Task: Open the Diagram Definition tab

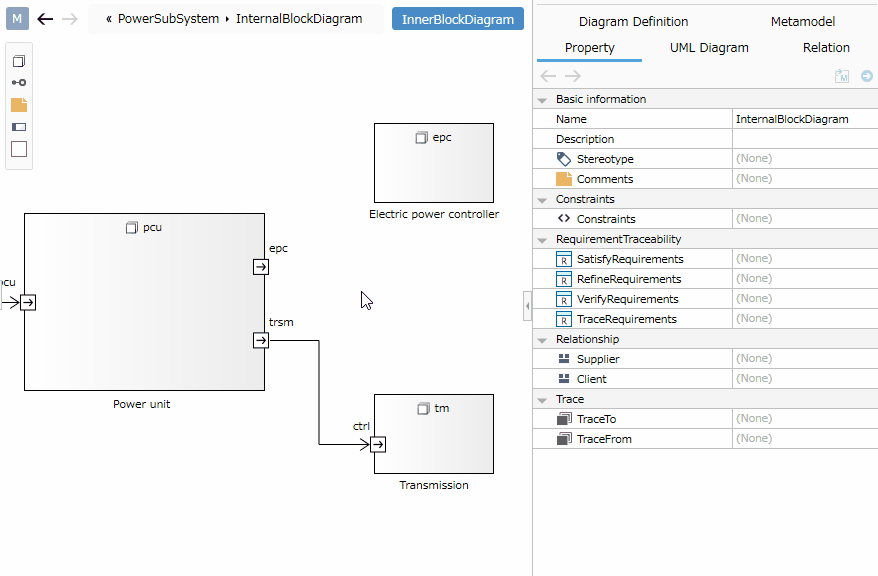Action: [633, 22]
